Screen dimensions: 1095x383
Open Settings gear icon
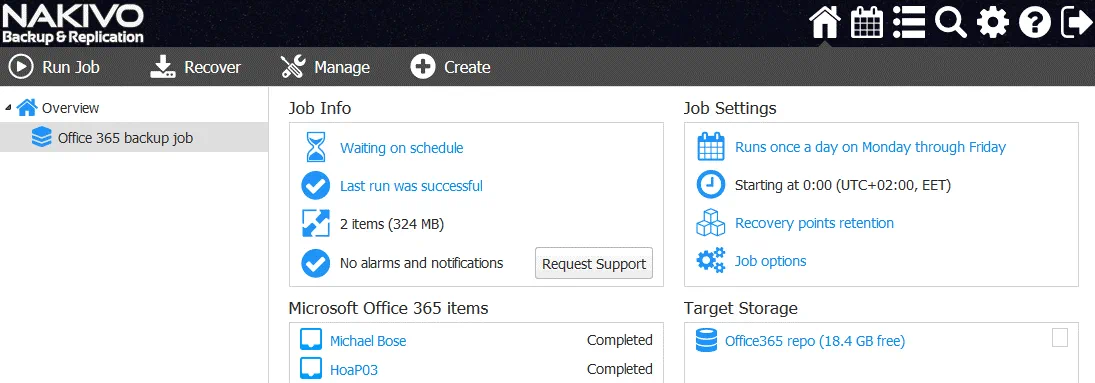992,22
